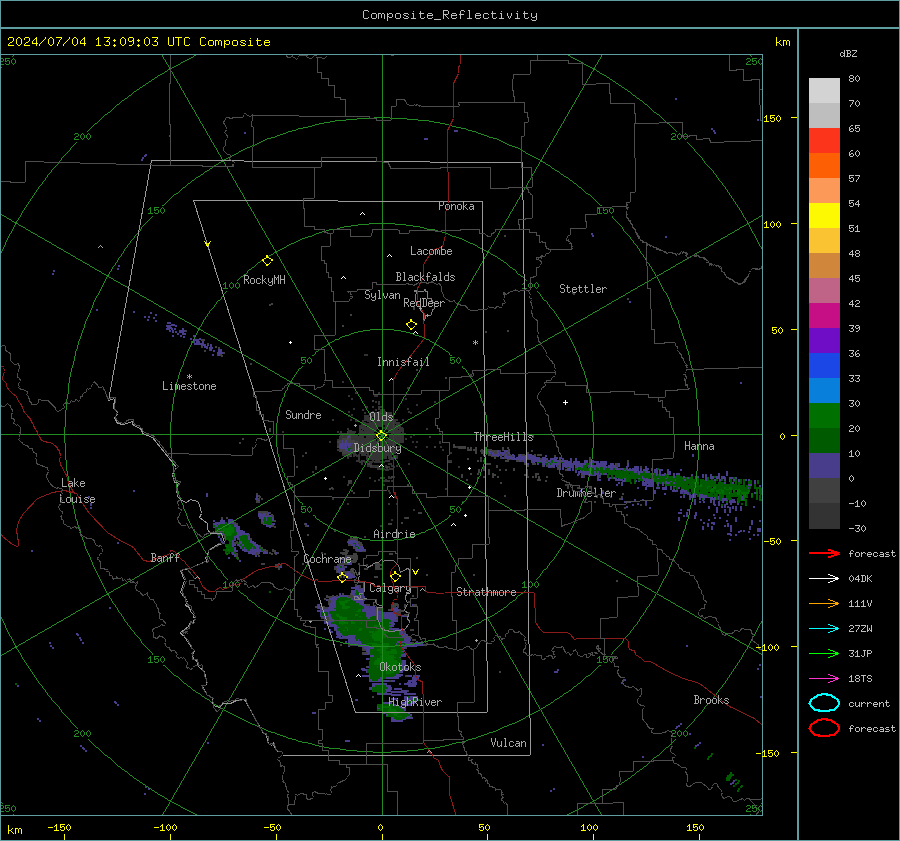Click the cyan current ellipse legend icon
Screen dimensions: 900x841
pyautogui.click(x=824, y=703)
